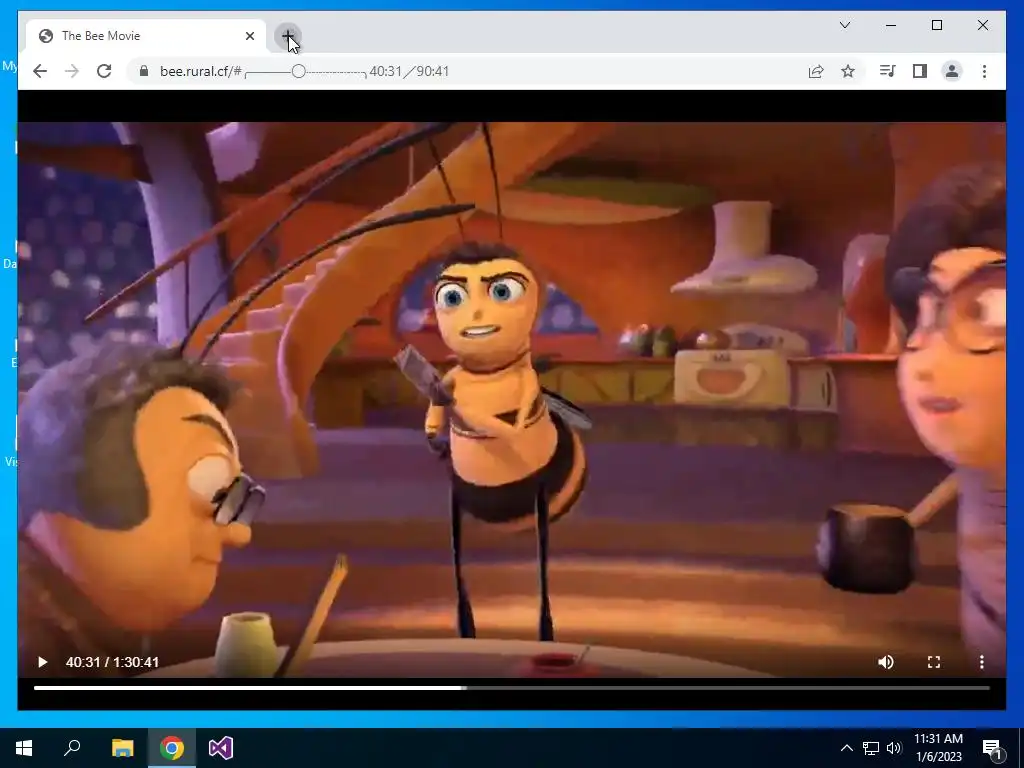Go back to previous page
The image size is (1024, 768).
pos(40,71)
